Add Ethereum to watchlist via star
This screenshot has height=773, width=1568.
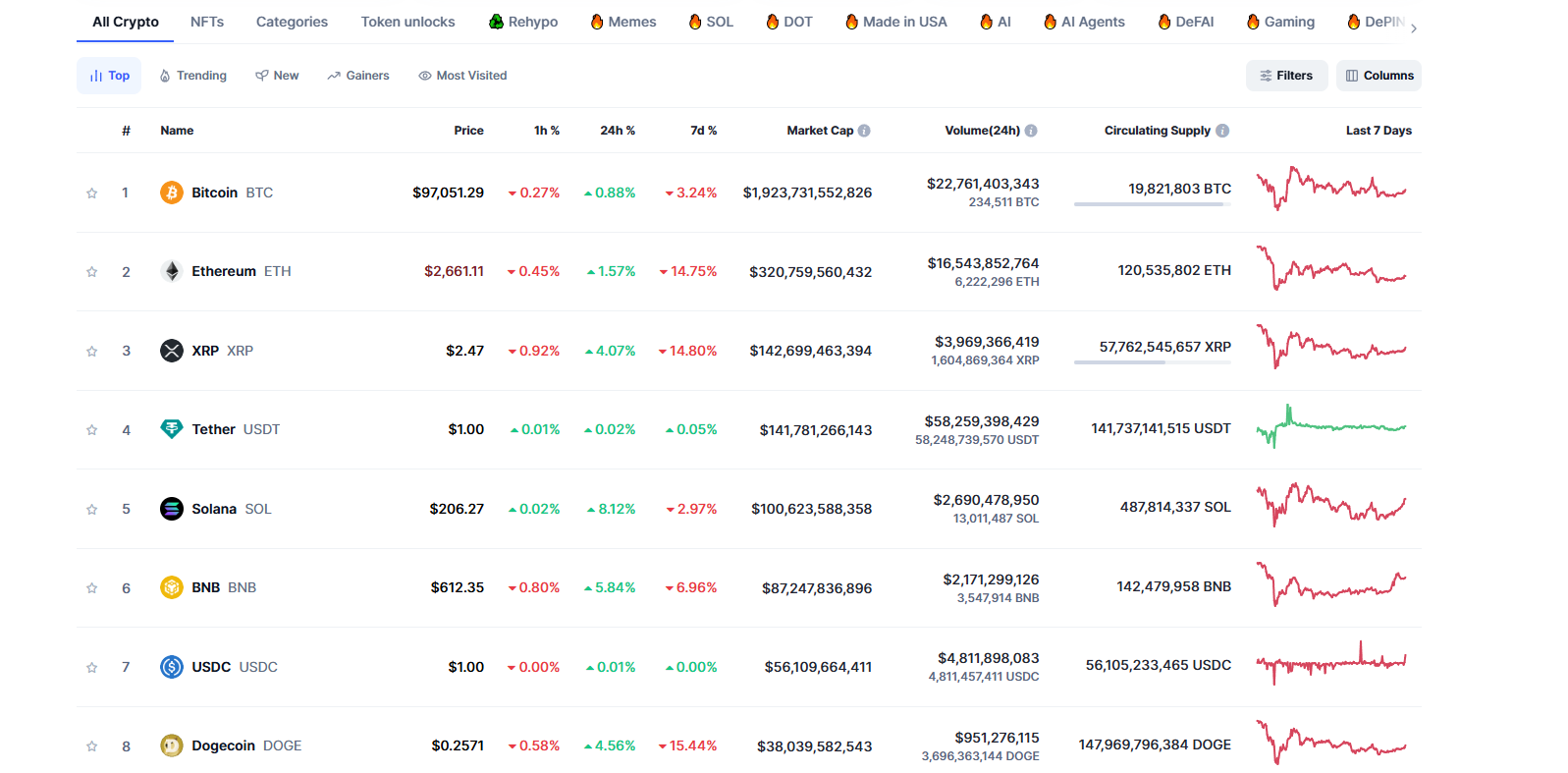[x=92, y=272]
